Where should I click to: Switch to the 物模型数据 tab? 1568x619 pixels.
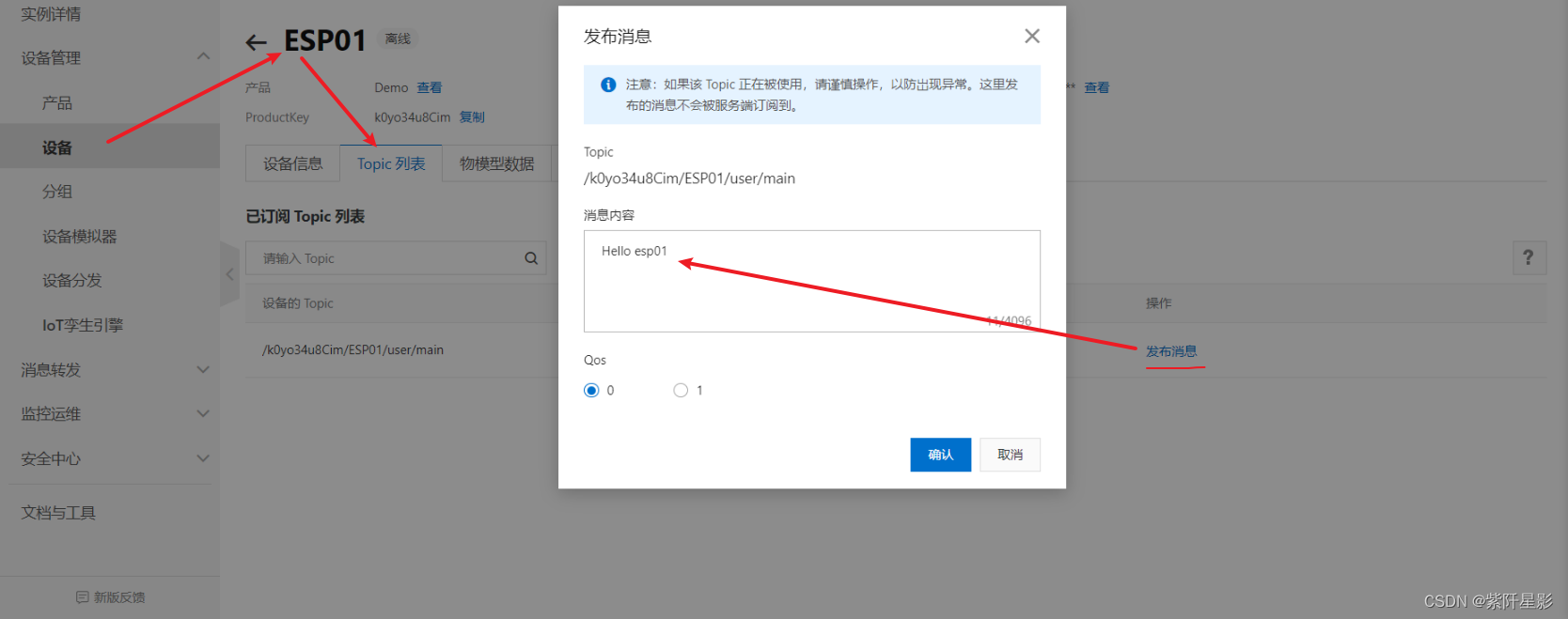click(497, 163)
